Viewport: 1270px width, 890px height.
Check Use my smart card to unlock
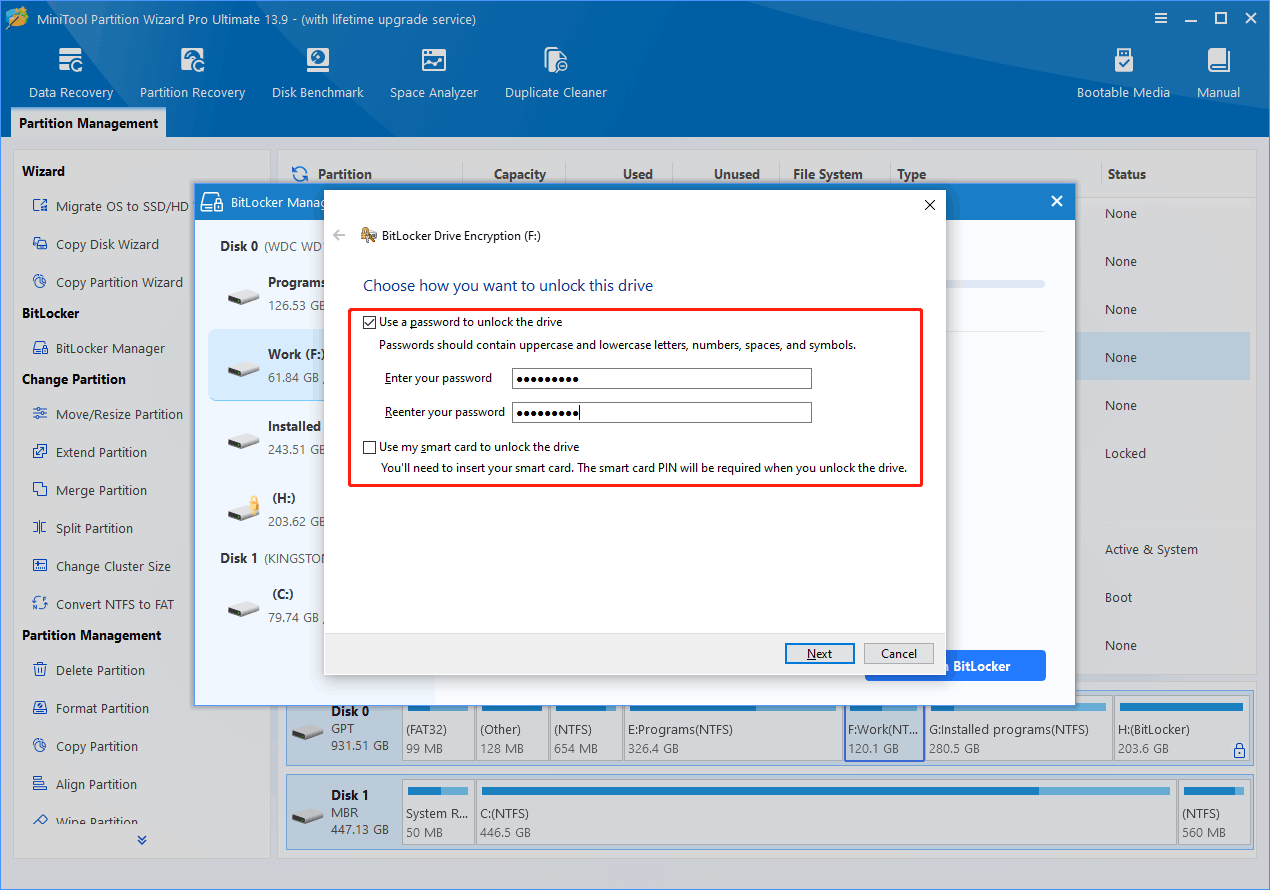370,447
